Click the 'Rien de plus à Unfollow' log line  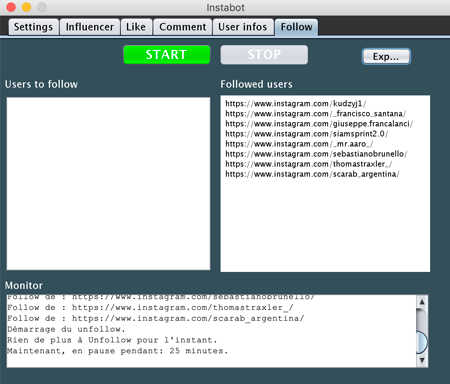coord(112,340)
